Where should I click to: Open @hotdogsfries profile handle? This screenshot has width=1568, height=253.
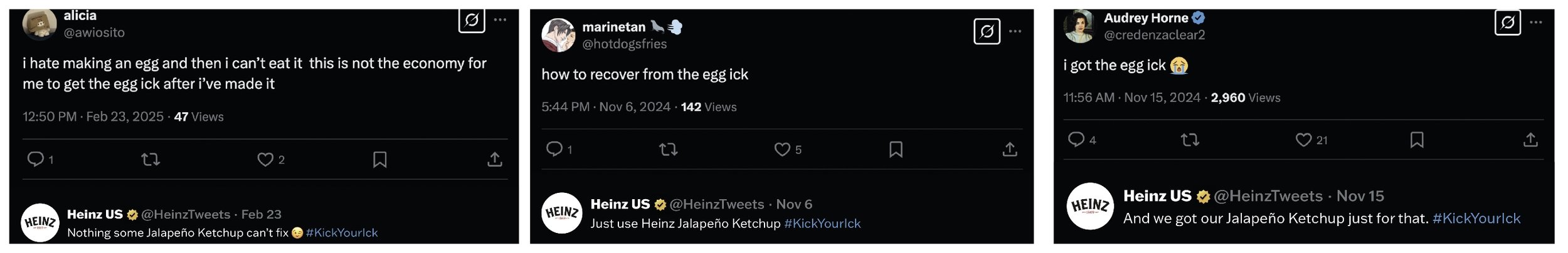[625, 44]
